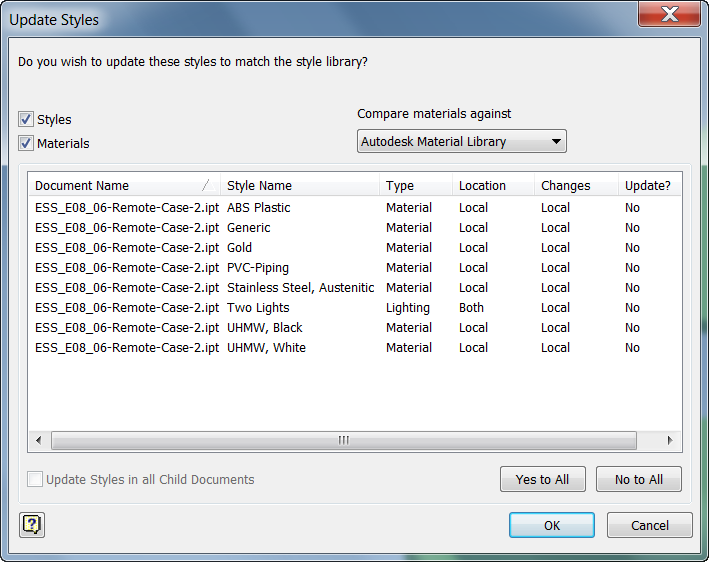Sort by Type column header
Viewport: 709px width, 562px height.
416,185
